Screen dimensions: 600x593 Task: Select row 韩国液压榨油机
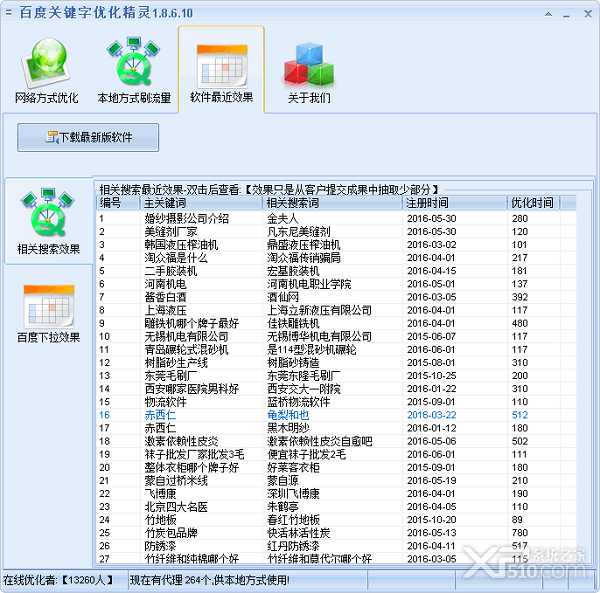336,244
